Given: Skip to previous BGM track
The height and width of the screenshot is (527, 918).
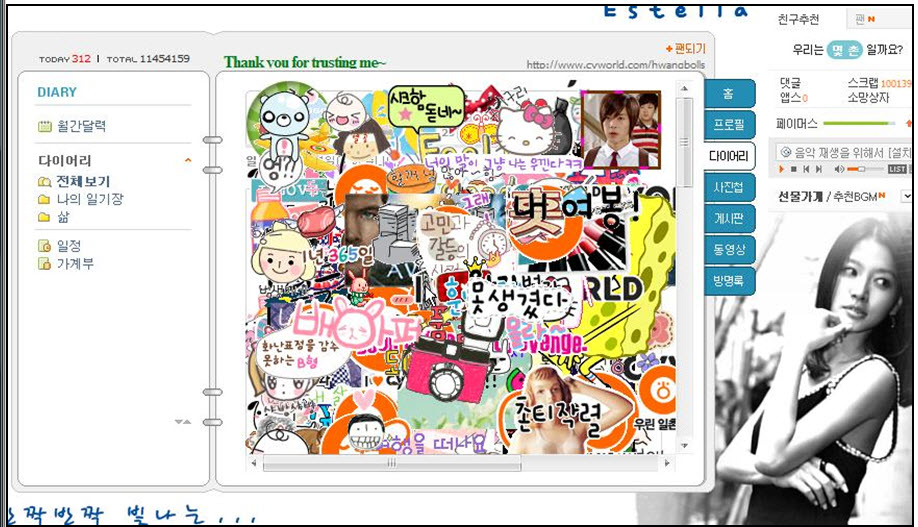Looking at the screenshot, I should 806,169.
